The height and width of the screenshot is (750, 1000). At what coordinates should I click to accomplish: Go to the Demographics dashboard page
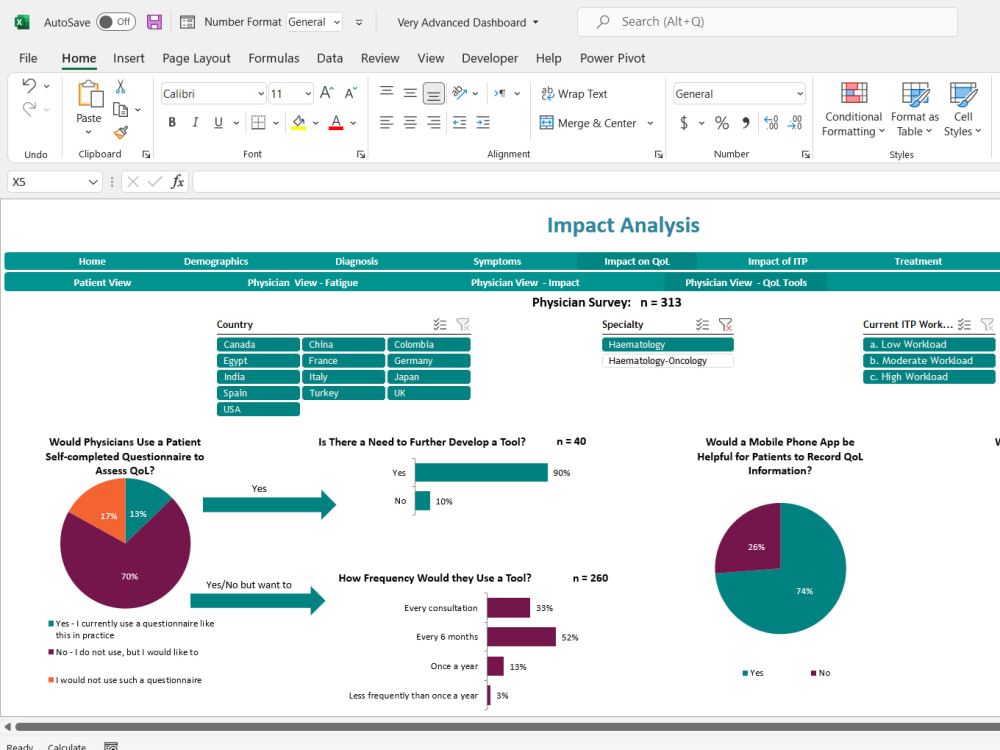[216, 261]
